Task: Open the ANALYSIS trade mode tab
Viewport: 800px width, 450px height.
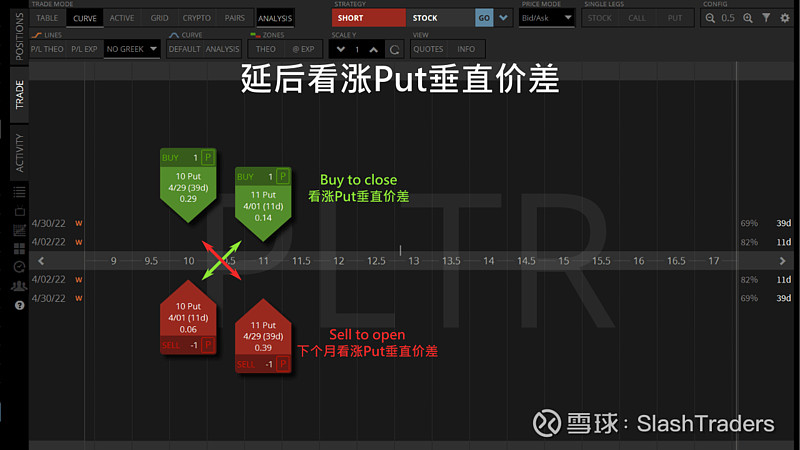Action: tap(275, 18)
